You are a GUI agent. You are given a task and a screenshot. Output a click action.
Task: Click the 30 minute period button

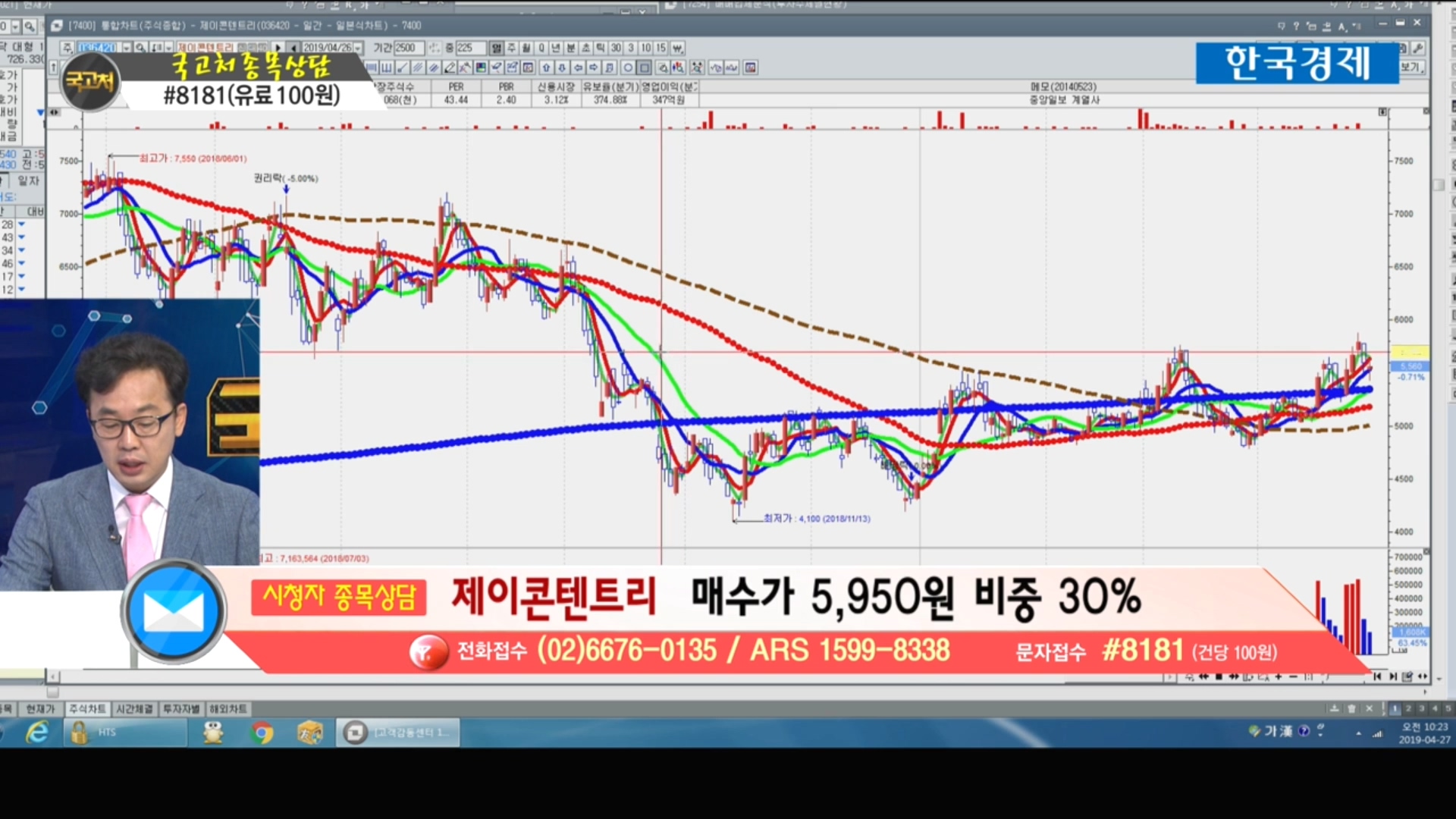tap(616, 48)
